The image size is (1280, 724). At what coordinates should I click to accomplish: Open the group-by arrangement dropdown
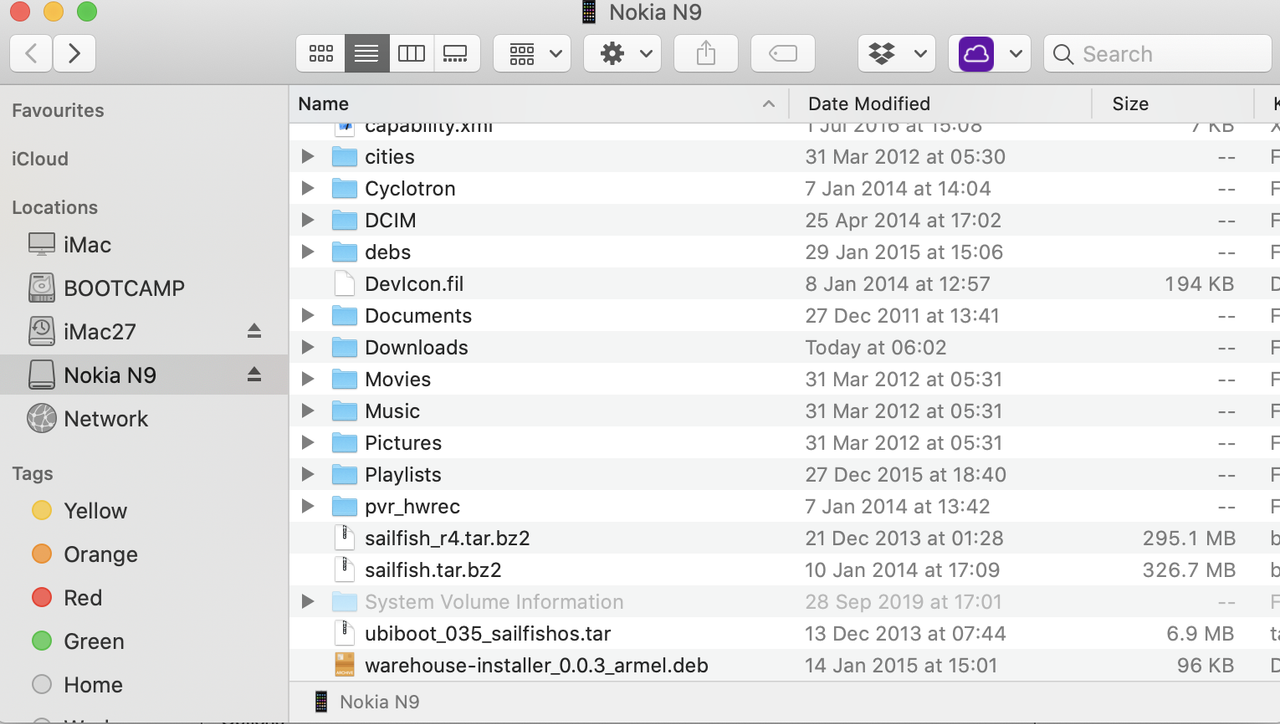pyautogui.click(x=532, y=54)
